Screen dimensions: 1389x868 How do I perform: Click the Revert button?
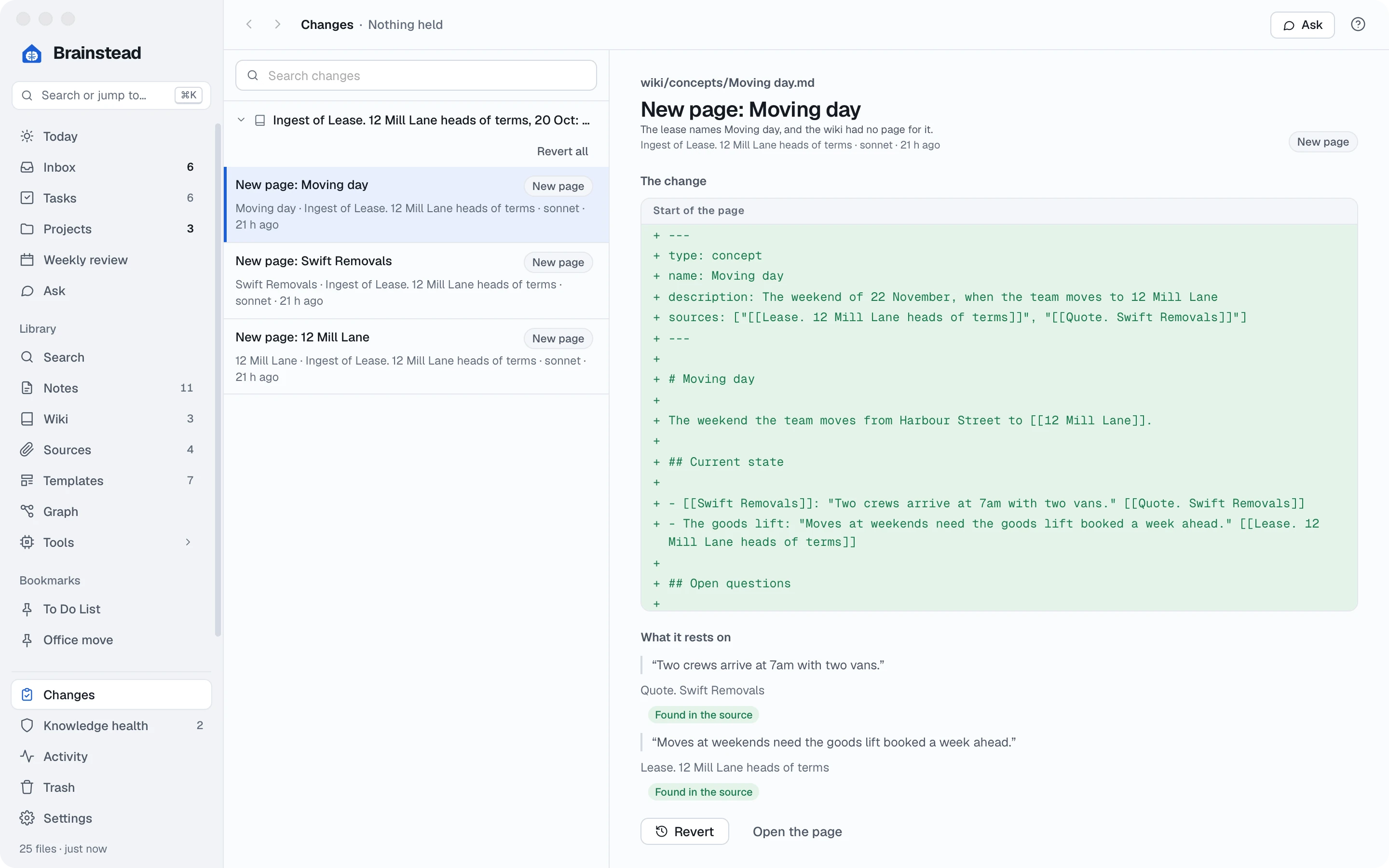[684, 831]
